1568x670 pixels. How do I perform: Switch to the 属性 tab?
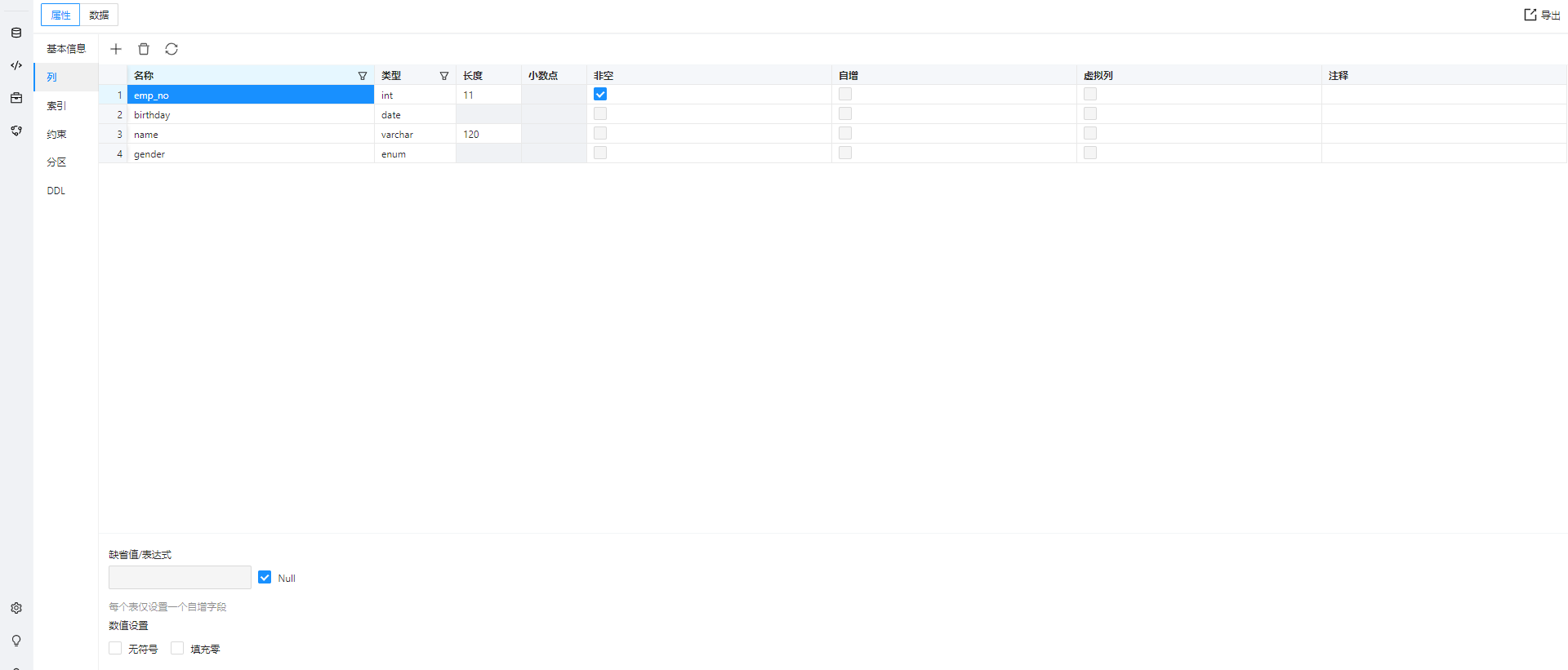tap(60, 15)
